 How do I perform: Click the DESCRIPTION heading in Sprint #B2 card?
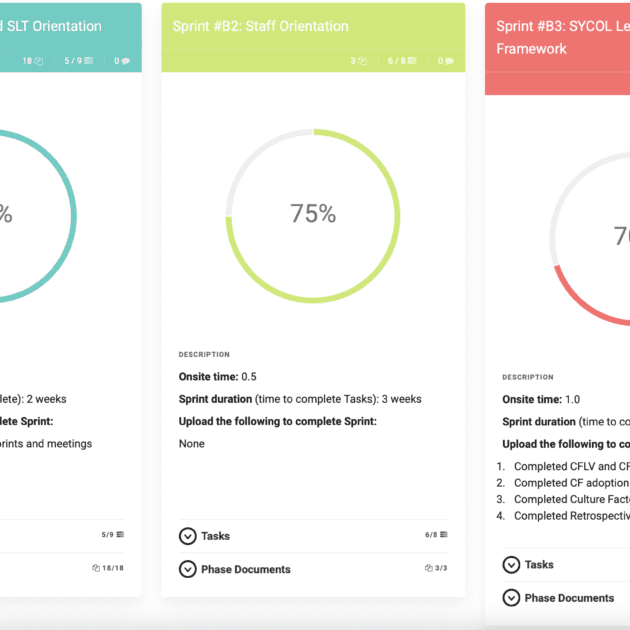204,354
